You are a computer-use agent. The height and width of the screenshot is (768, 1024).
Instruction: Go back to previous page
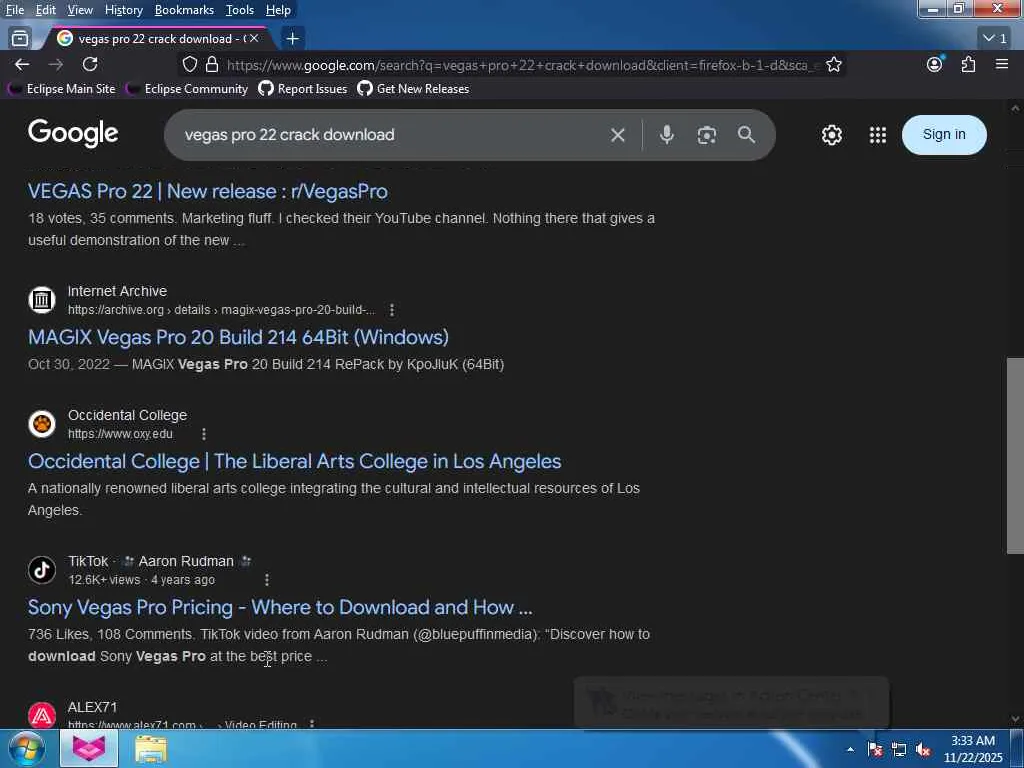[22, 64]
